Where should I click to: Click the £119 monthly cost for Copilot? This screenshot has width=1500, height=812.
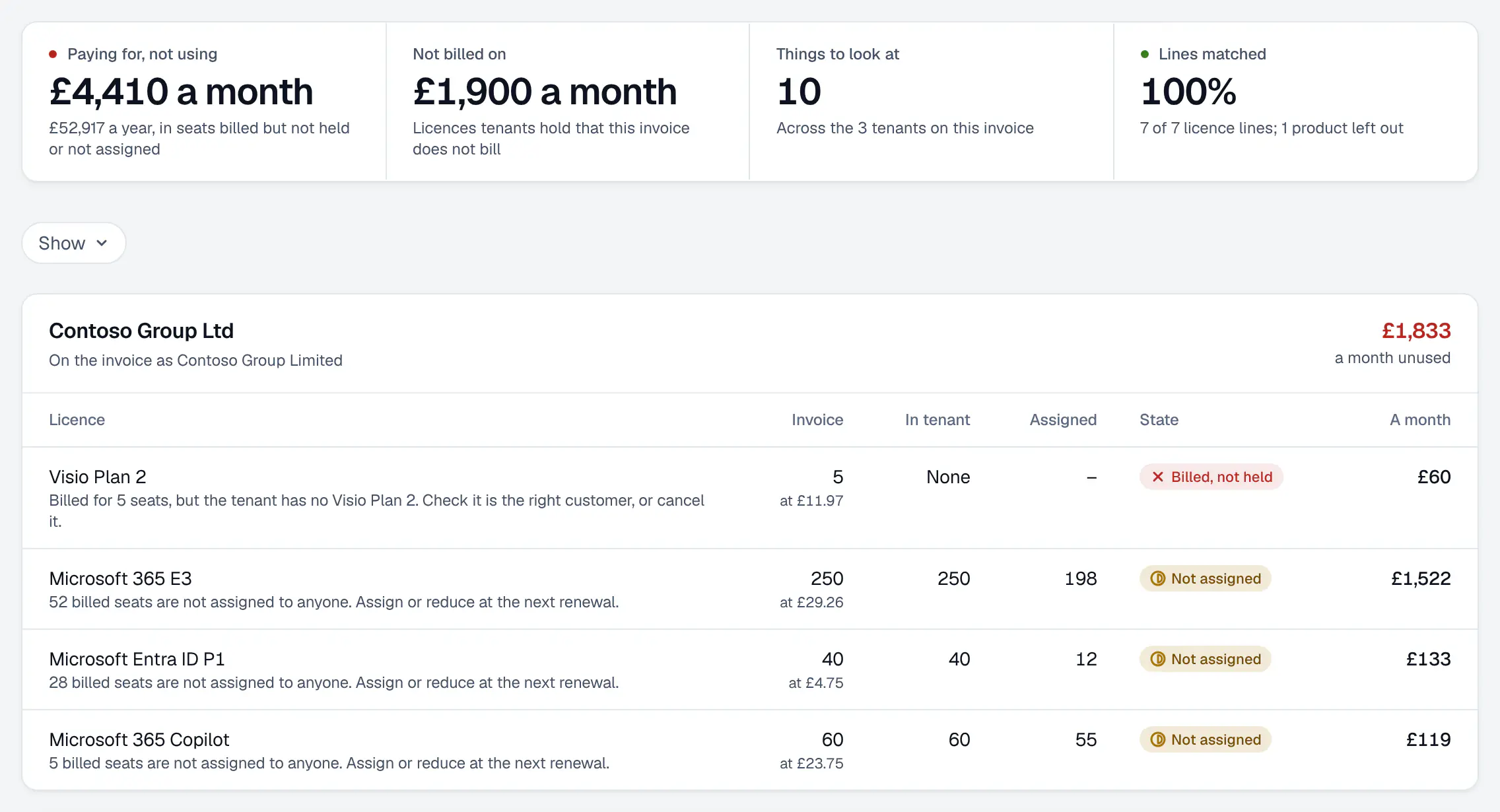(x=1428, y=739)
